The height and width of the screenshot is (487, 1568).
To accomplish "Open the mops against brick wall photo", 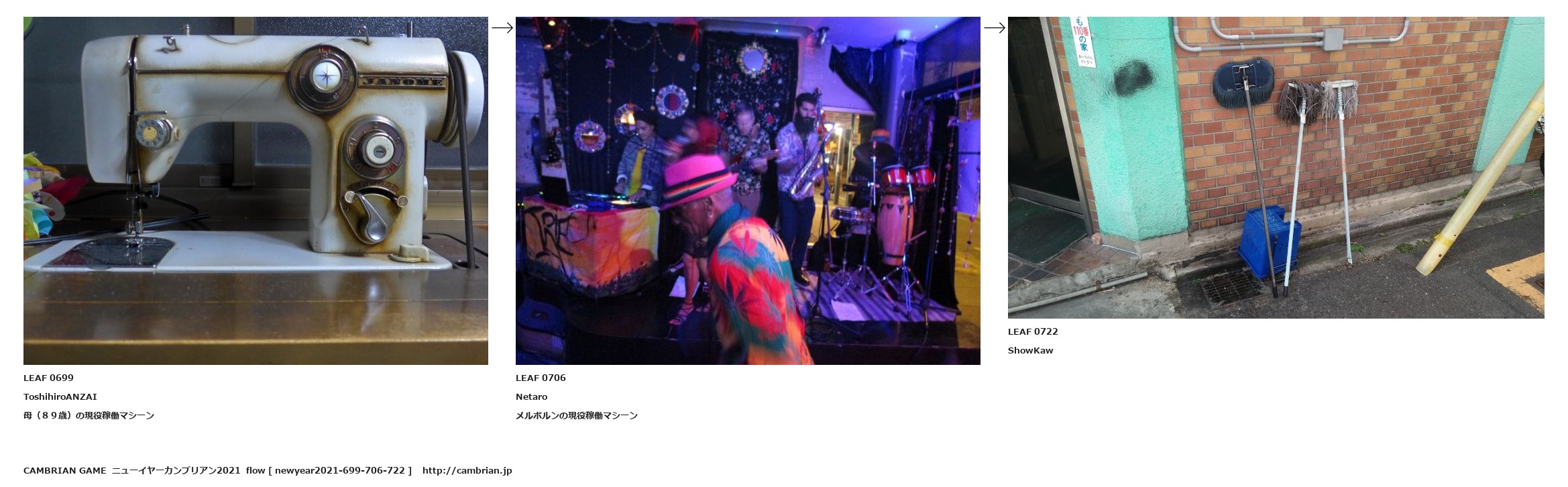I will [1276, 168].
